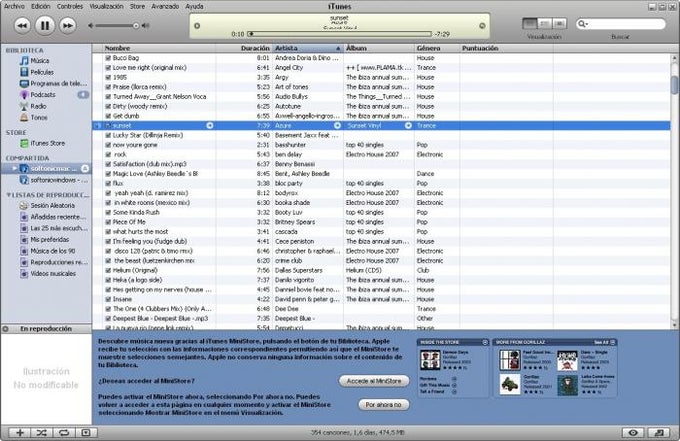Uncheck the Insane song
Image resolution: width=680 pixels, height=441 pixels.
tap(108, 299)
